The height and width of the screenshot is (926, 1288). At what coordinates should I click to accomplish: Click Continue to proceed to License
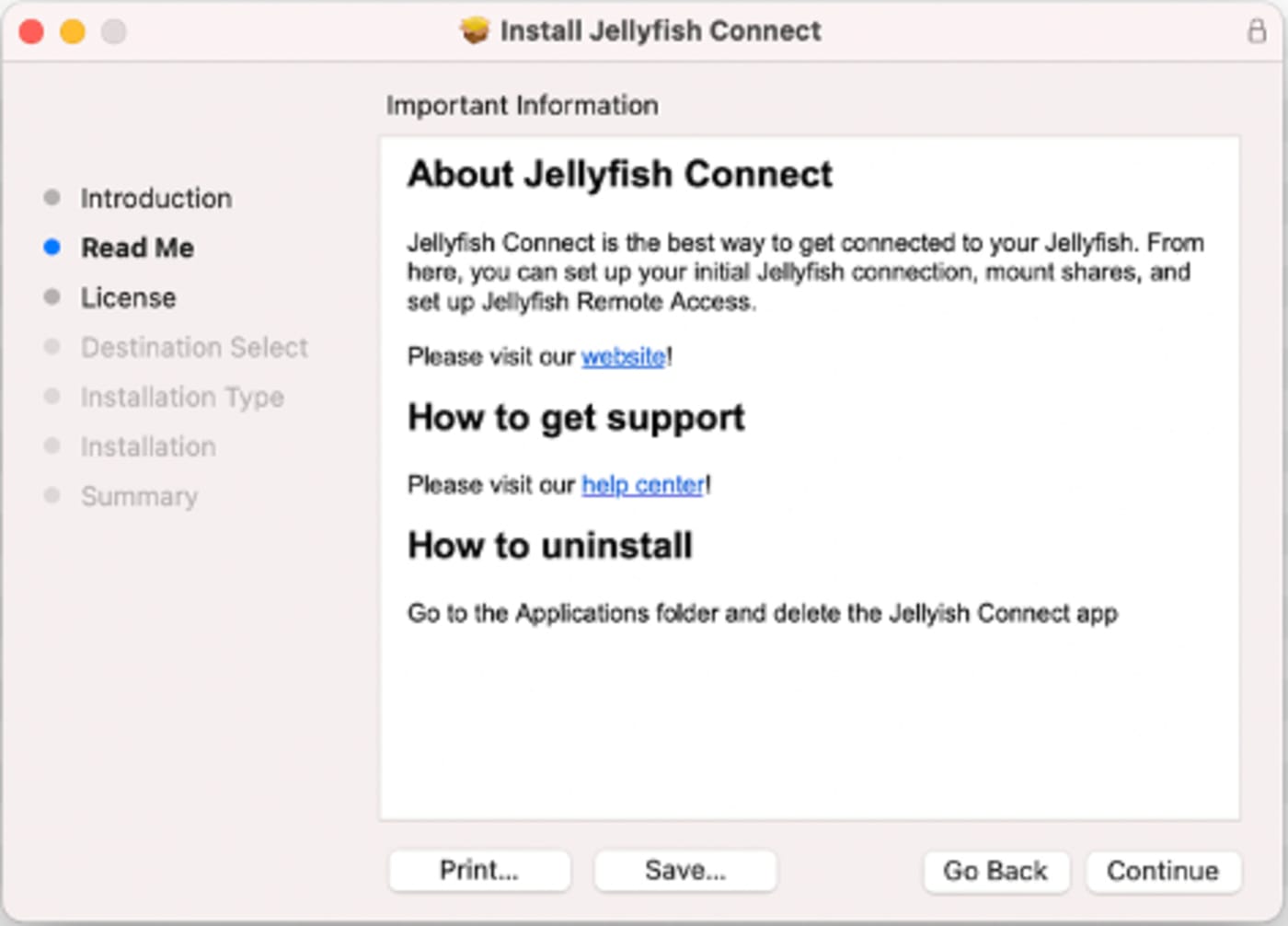1163,871
